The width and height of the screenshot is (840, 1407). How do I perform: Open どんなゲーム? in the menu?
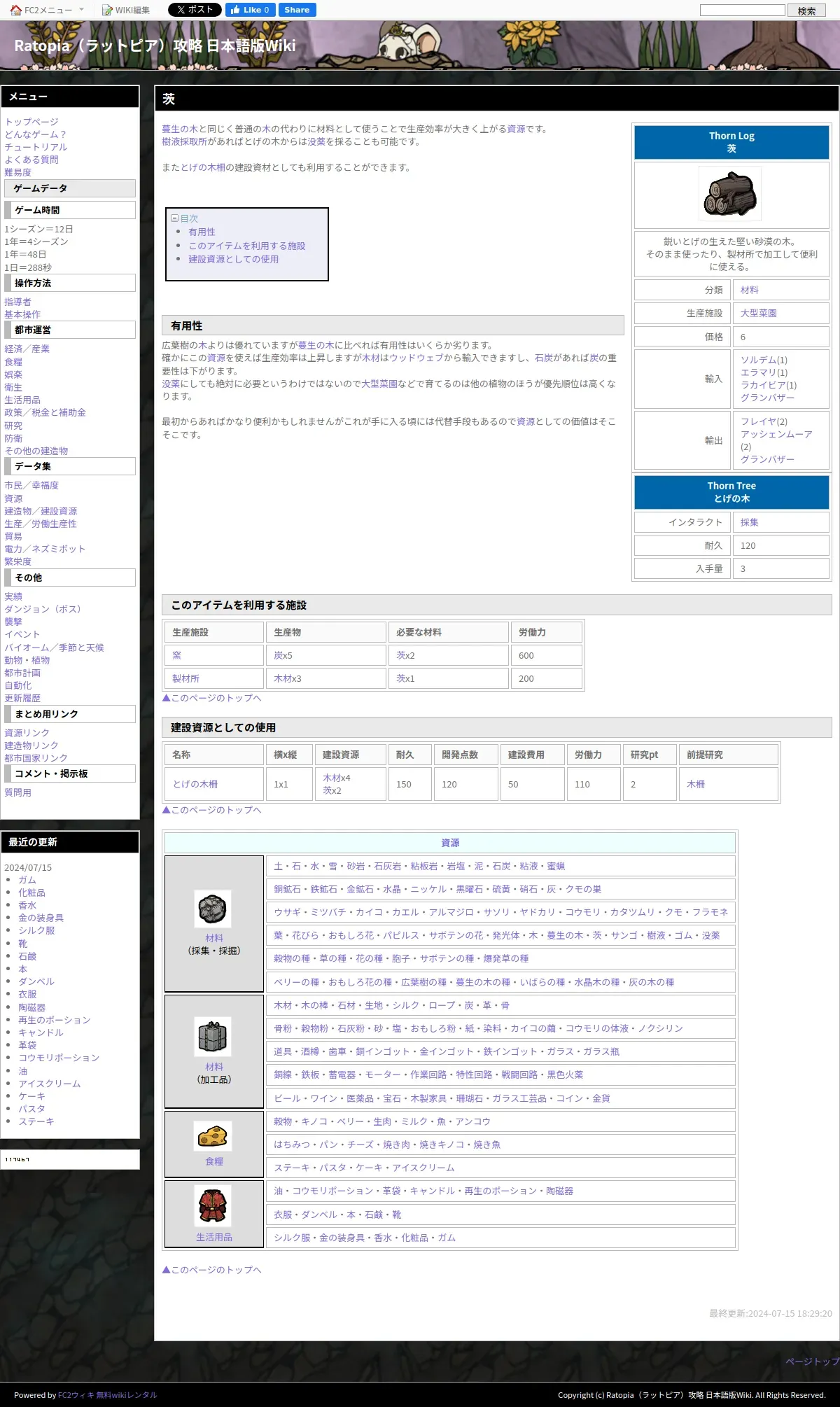coord(36,134)
